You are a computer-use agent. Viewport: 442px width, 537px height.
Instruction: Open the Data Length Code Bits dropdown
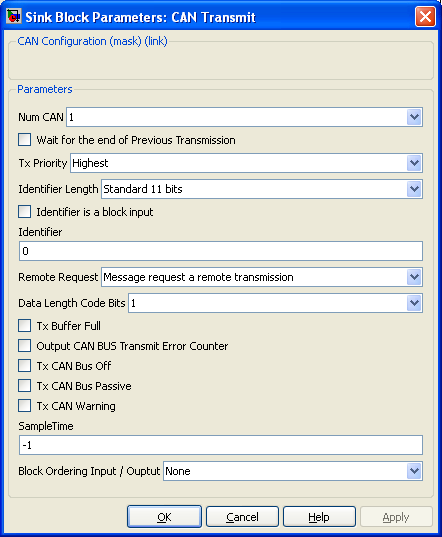[414, 303]
